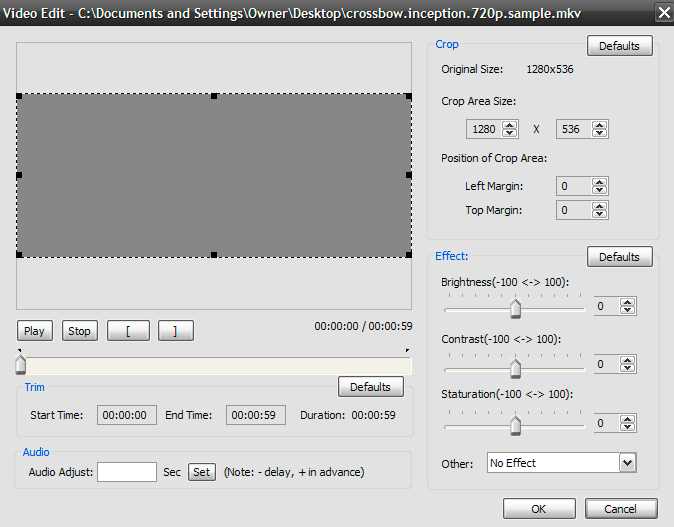Click the trim start marker above seek bar
Viewport: 674px width, 527px height.
pyautogui.click(x=19, y=350)
